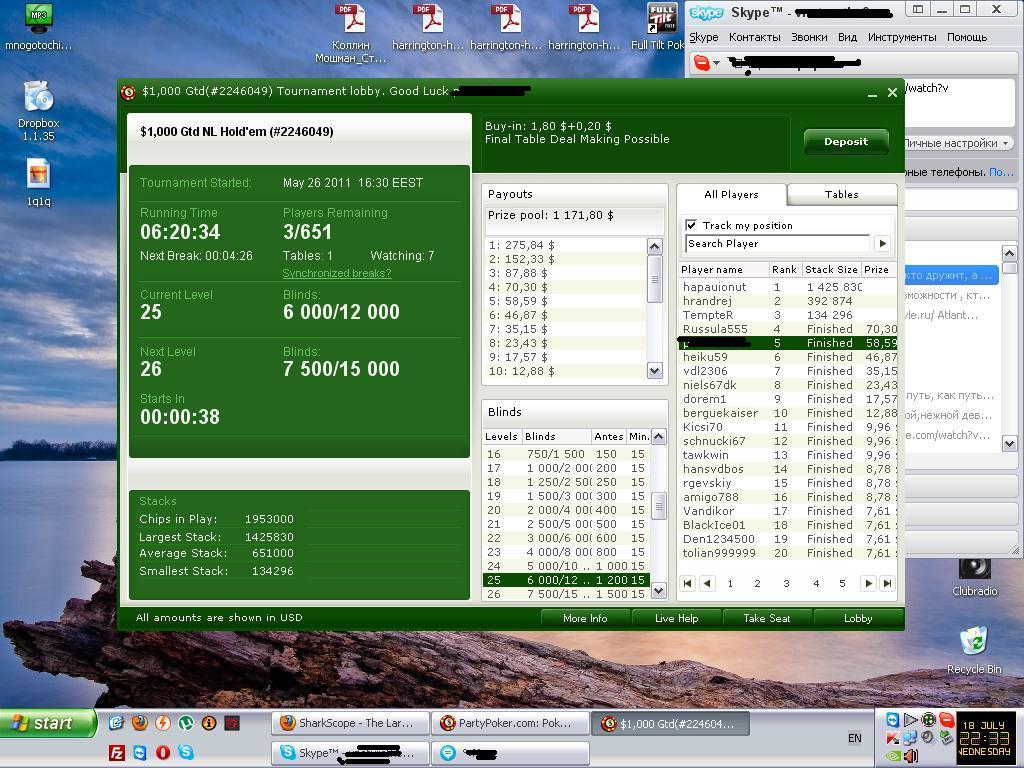Viewport: 1024px width, 768px height.
Task: Open Skype status dropdown arrow
Action: [716, 63]
